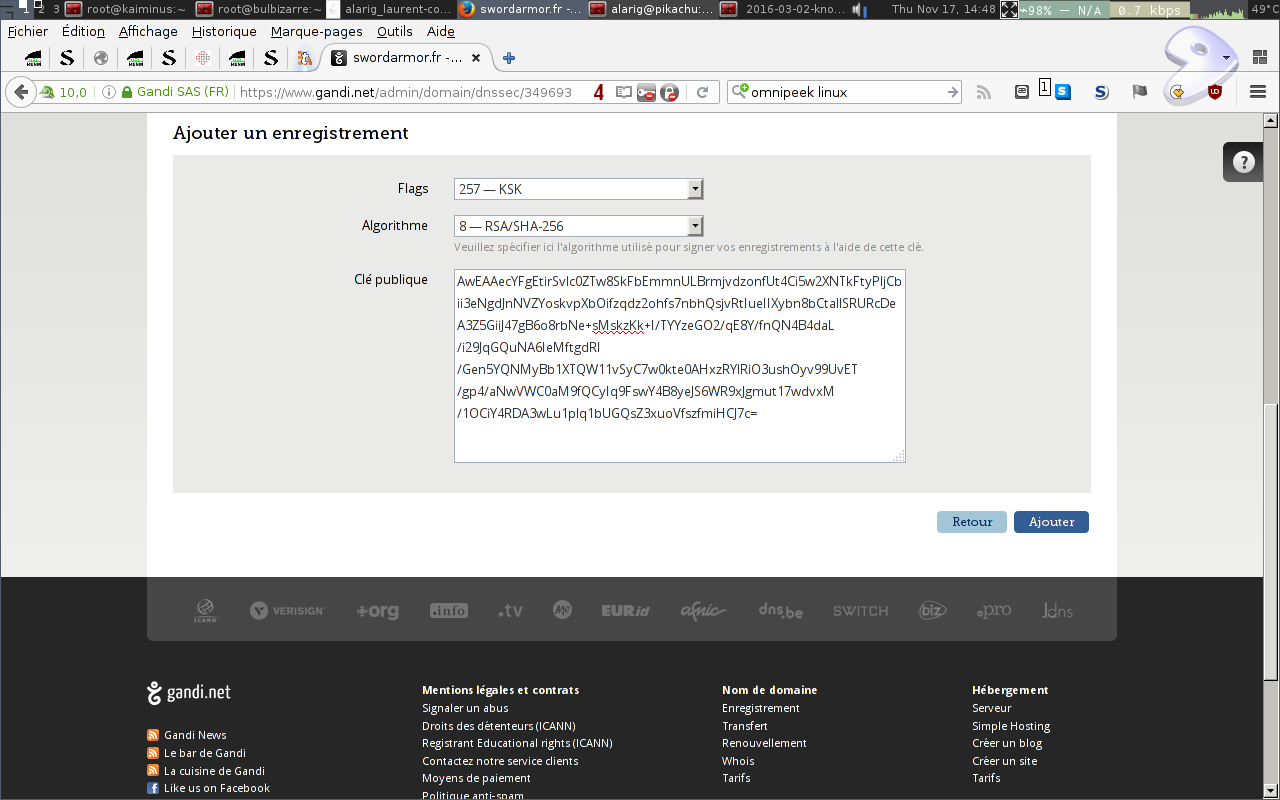The width and height of the screenshot is (1280, 800).
Task: Open Reader view book icon in URL bar
Action: tap(624, 92)
